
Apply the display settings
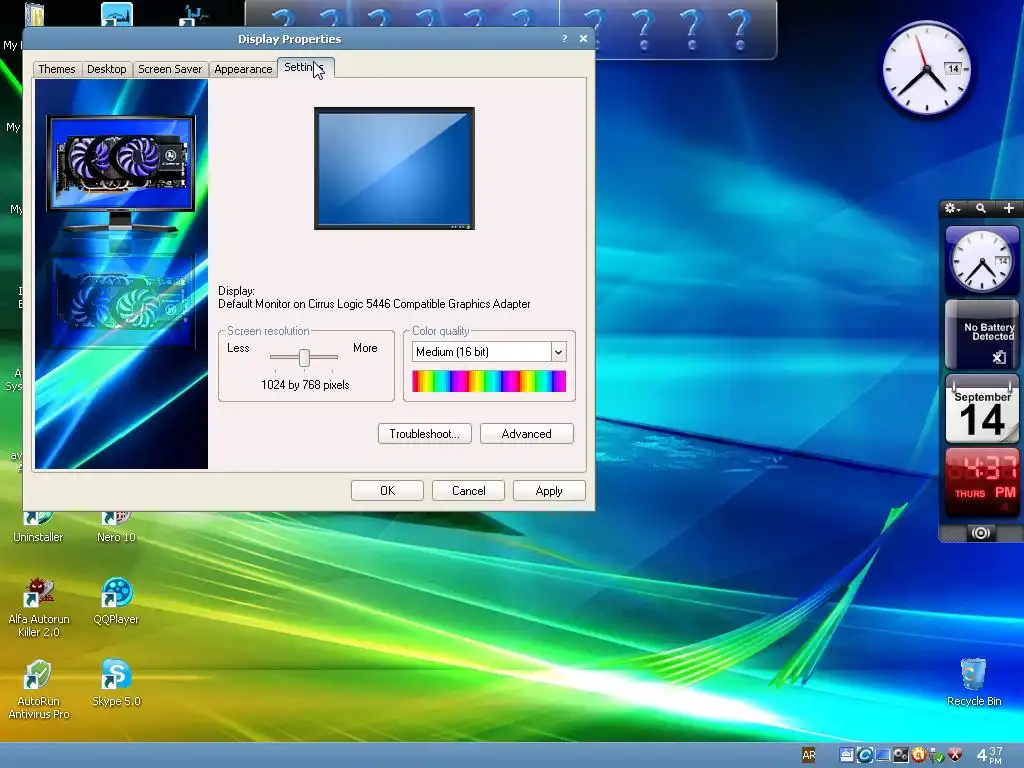[x=549, y=490]
